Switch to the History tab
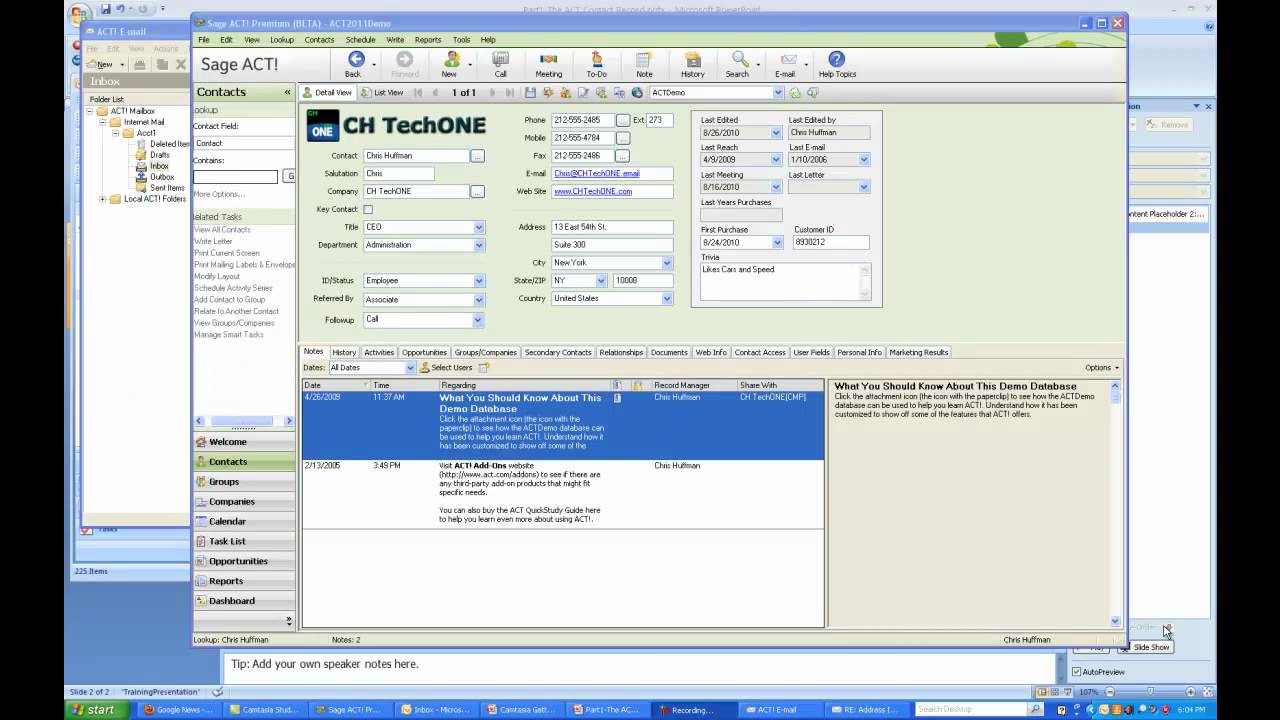Image resolution: width=1280 pixels, height=720 pixels. click(344, 352)
